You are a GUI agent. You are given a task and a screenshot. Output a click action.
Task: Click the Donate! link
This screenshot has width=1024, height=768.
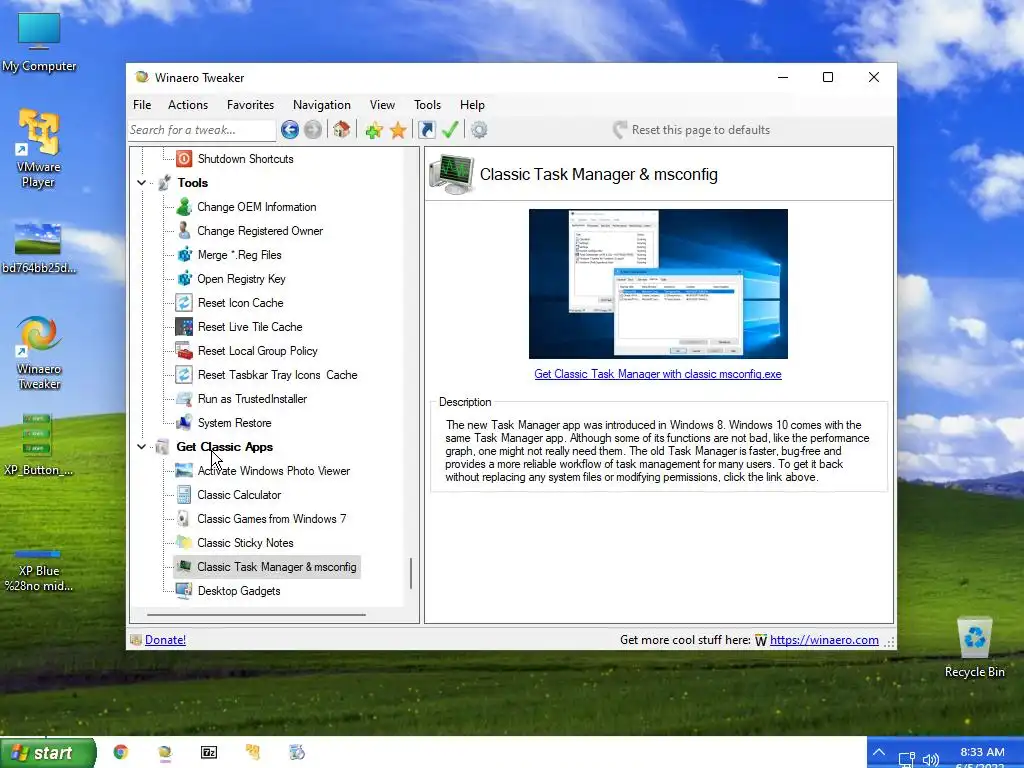click(165, 640)
